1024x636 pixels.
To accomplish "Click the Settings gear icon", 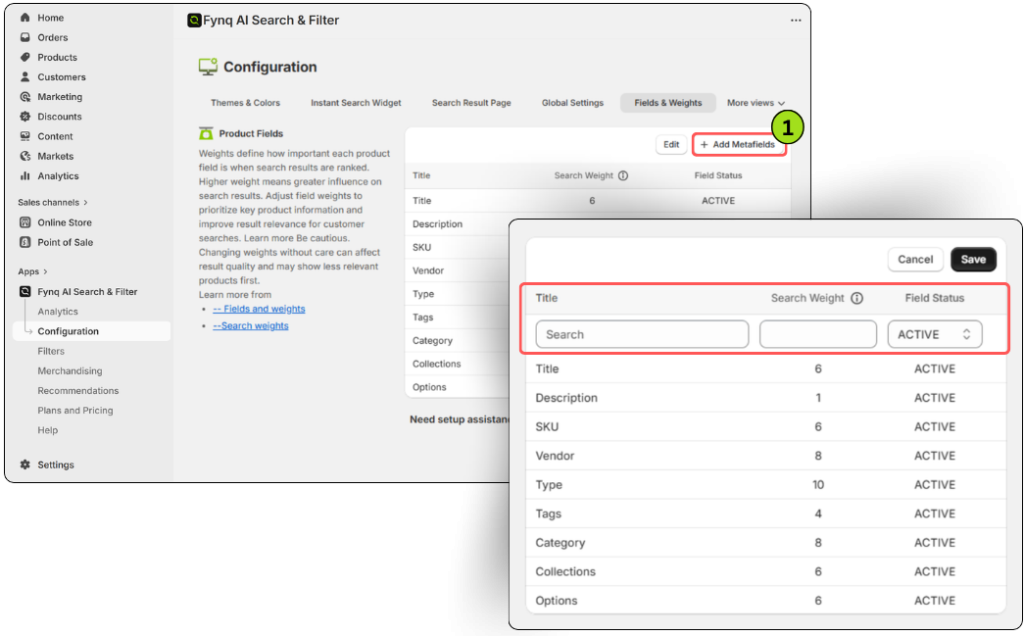I will pyautogui.click(x=25, y=464).
